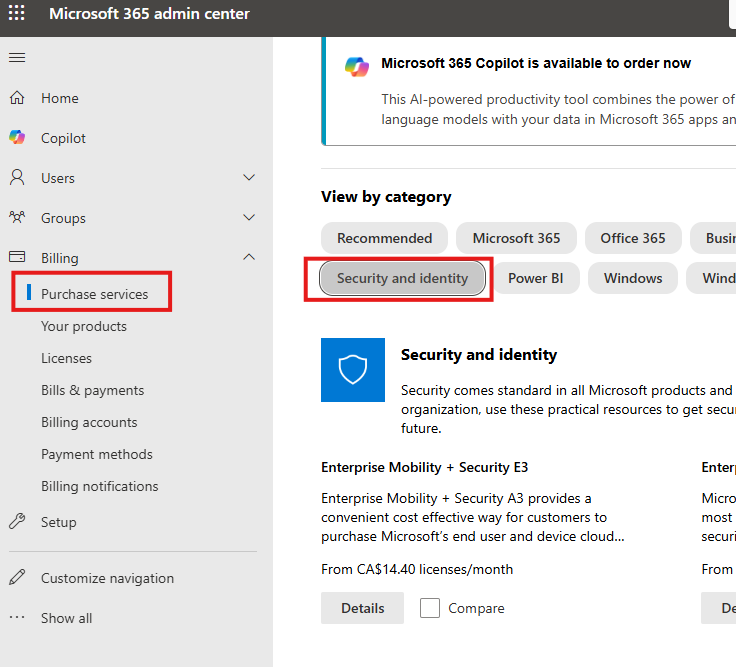Click the Copilot logo in the banner
Screen dimensions: 736x667
tap(357, 67)
